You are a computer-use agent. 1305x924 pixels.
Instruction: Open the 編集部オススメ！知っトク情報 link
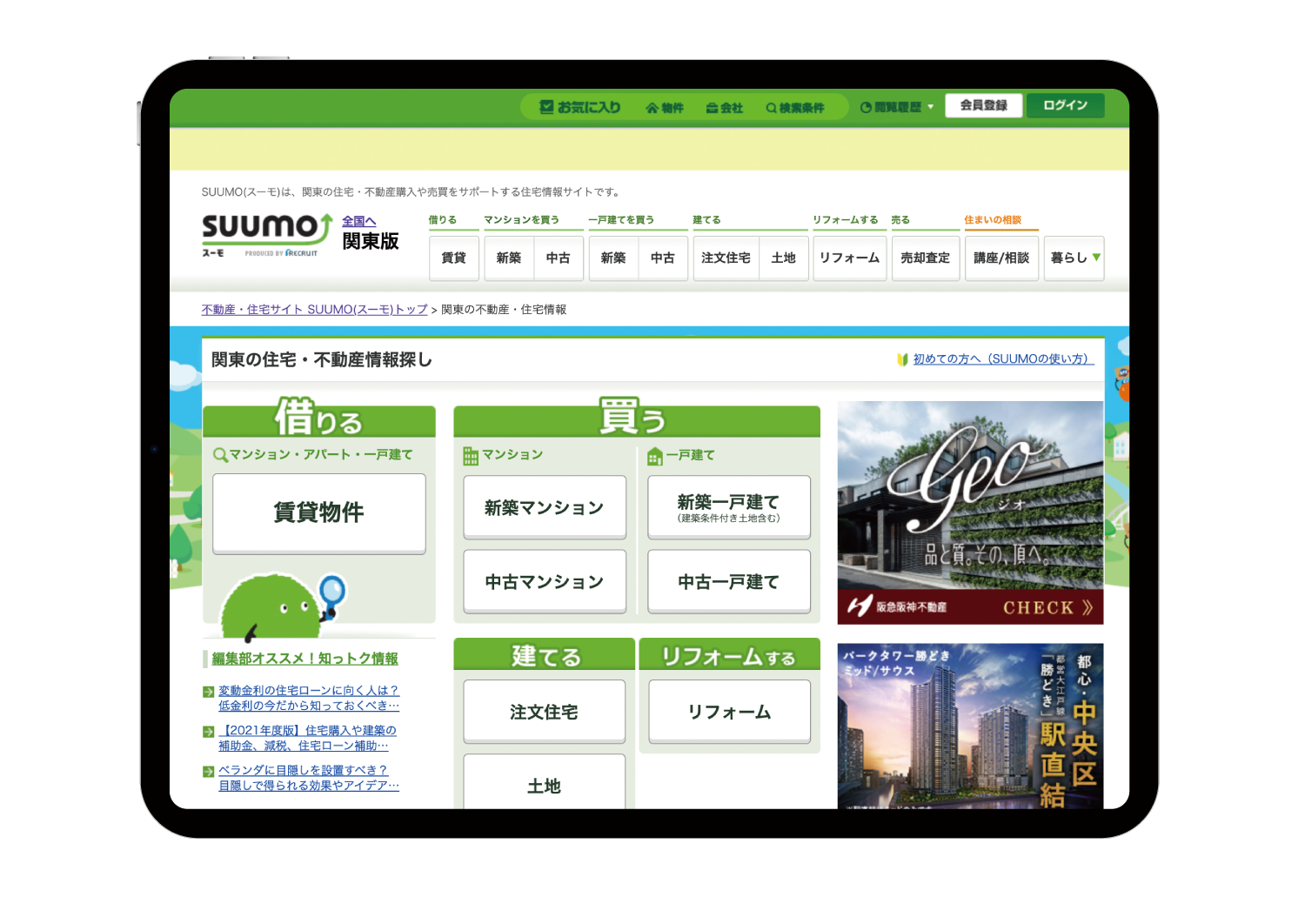[x=305, y=659]
